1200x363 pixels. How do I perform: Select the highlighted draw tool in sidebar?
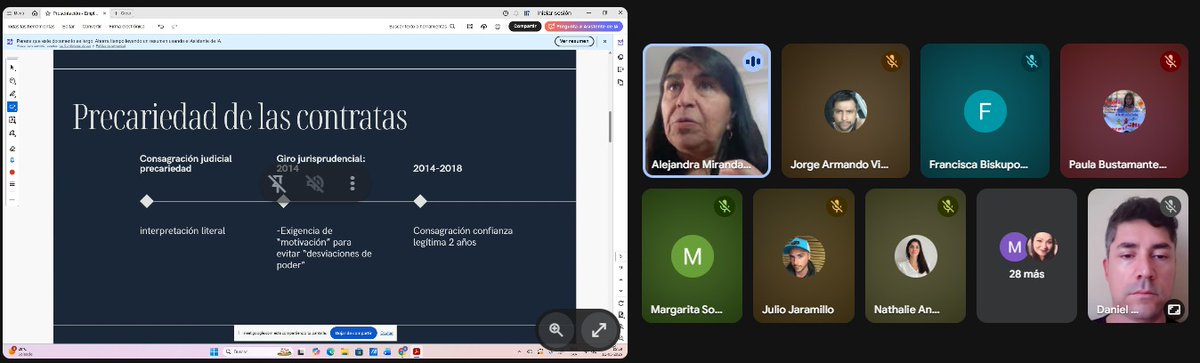pyautogui.click(x=12, y=106)
